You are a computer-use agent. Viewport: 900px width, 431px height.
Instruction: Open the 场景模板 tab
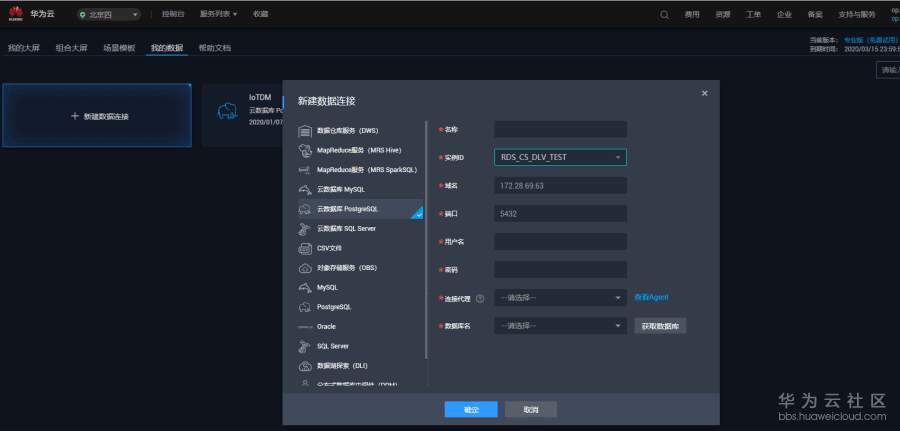119,48
